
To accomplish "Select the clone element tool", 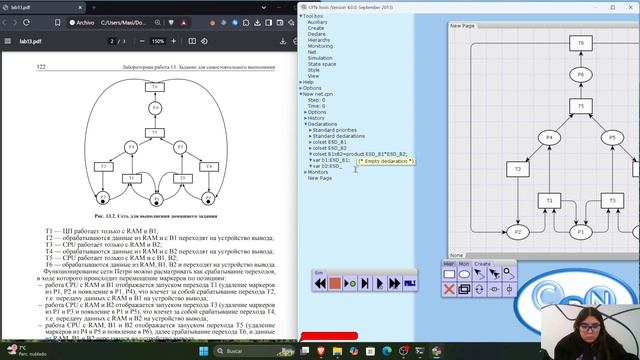I will [x=464, y=289].
